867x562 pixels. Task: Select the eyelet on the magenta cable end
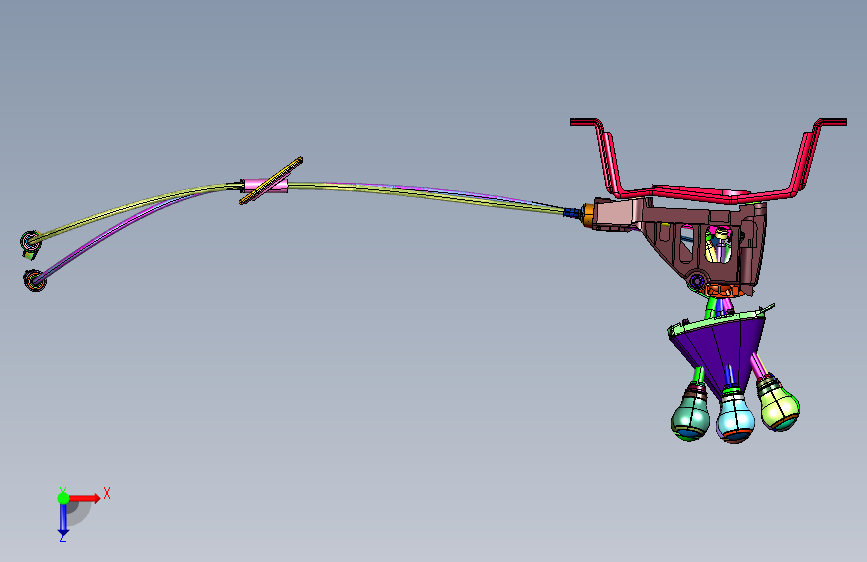(x=35, y=280)
